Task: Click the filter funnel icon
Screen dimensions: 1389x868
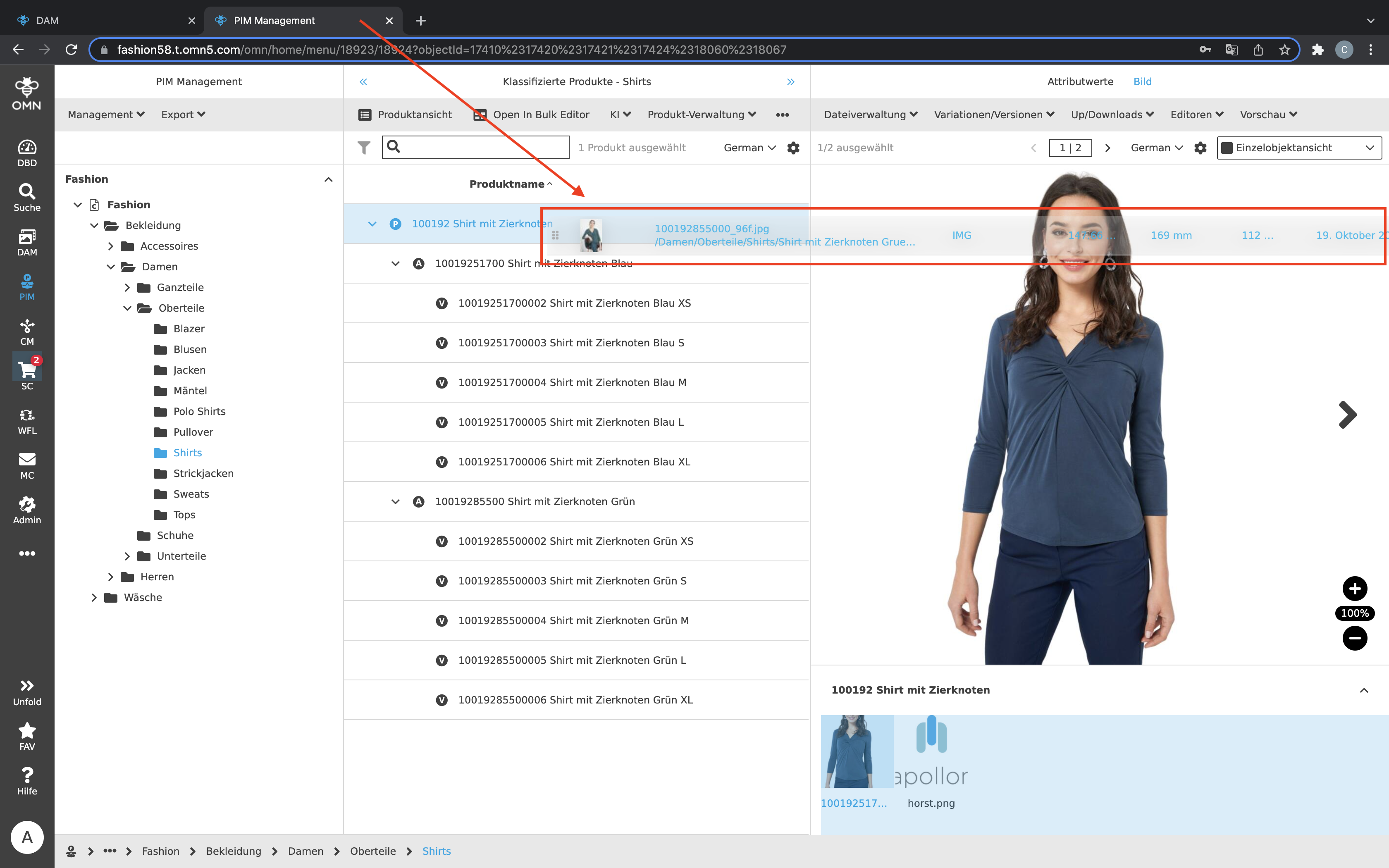Action: point(363,148)
